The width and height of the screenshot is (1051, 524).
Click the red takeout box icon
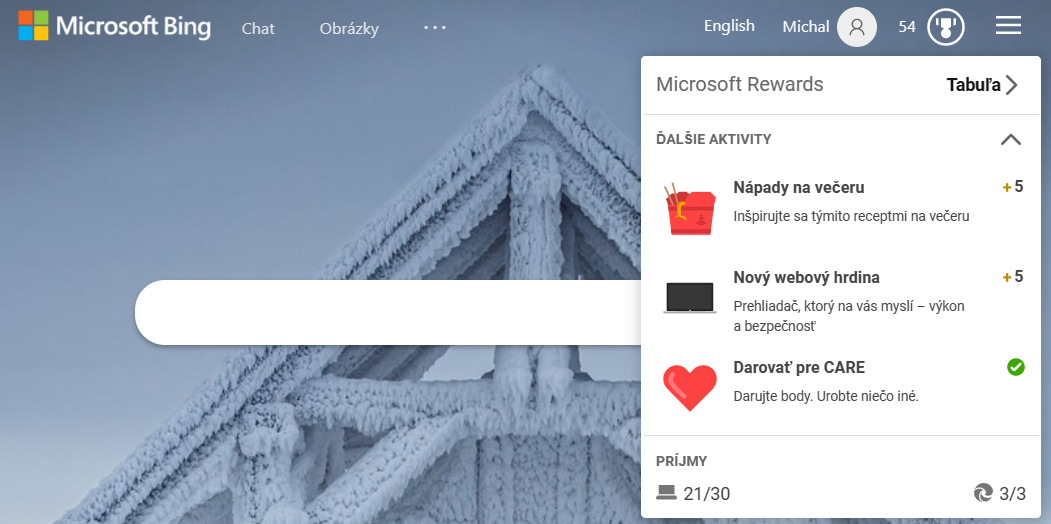tap(690, 209)
